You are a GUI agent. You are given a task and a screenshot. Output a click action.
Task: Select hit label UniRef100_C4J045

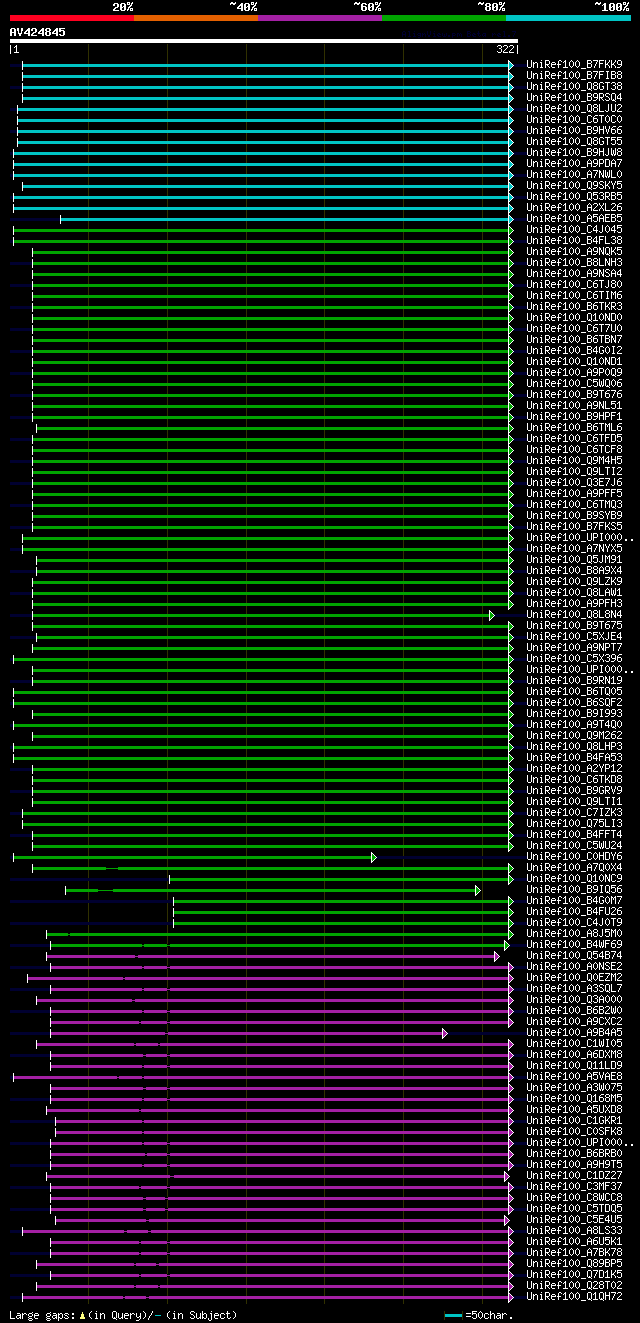[574, 230]
